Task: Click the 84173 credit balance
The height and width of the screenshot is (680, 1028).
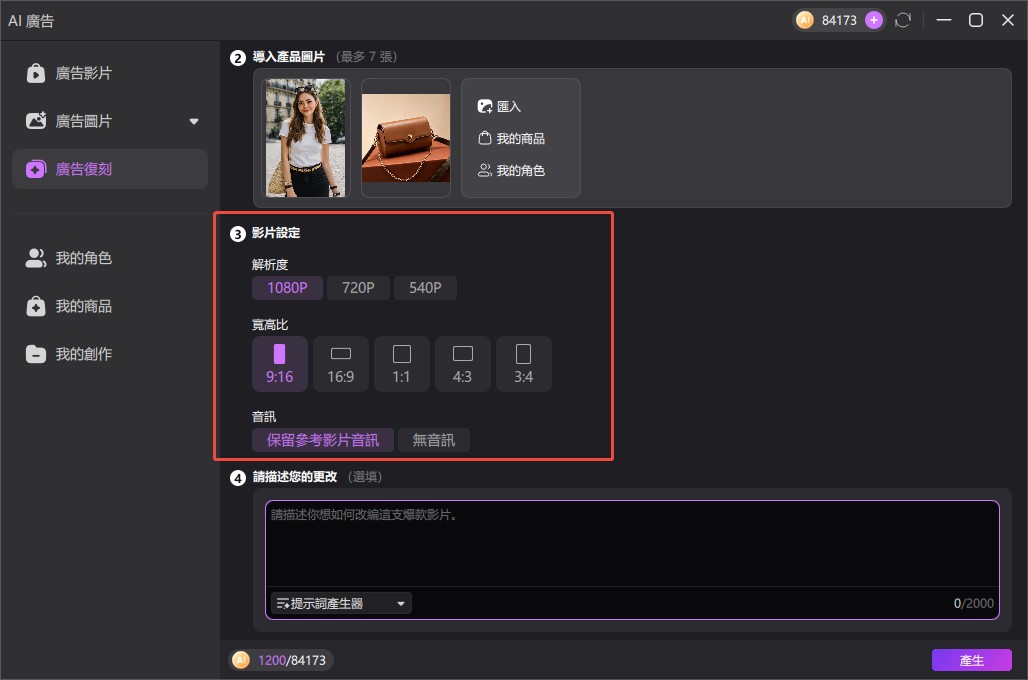Action: coord(839,20)
